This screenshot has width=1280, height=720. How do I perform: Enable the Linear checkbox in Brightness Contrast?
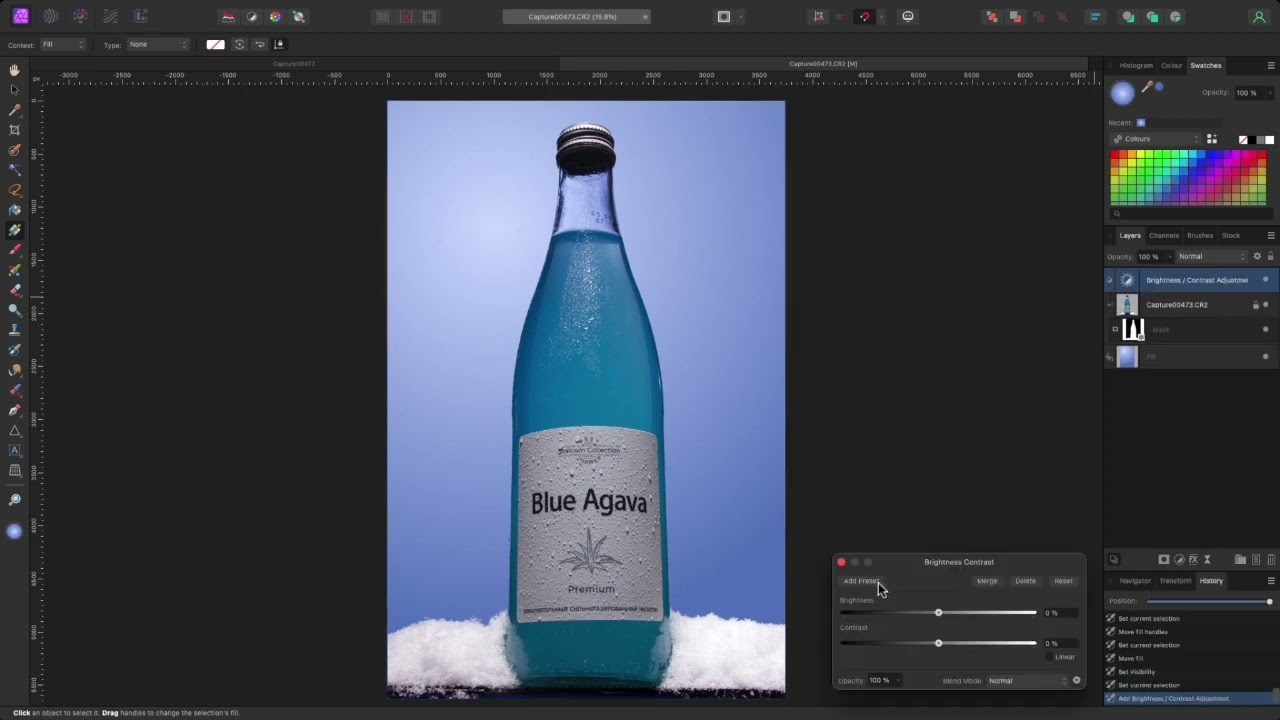pyautogui.click(x=1050, y=657)
